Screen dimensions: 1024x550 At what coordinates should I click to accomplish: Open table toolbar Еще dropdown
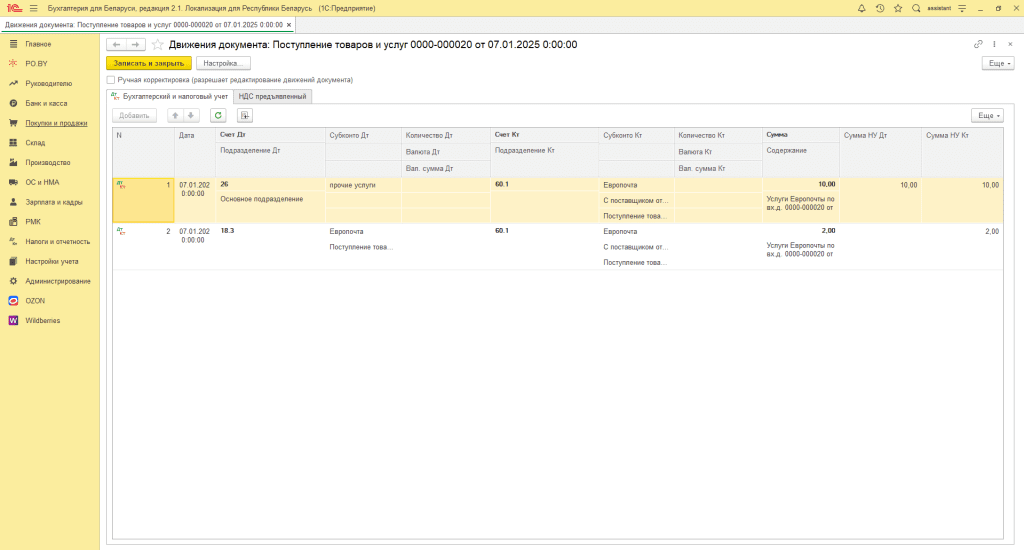(987, 116)
